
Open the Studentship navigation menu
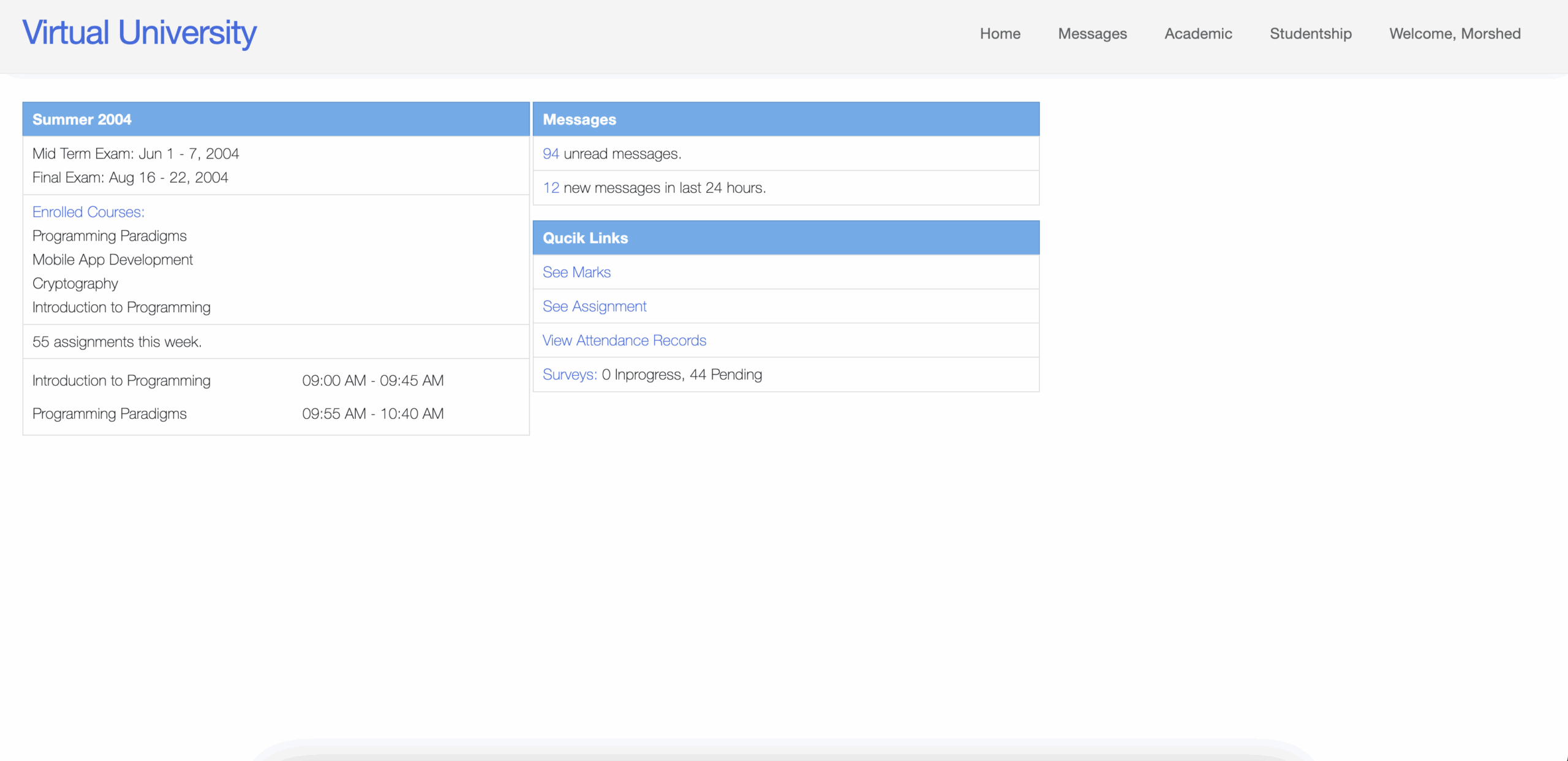tap(1310, 34)
